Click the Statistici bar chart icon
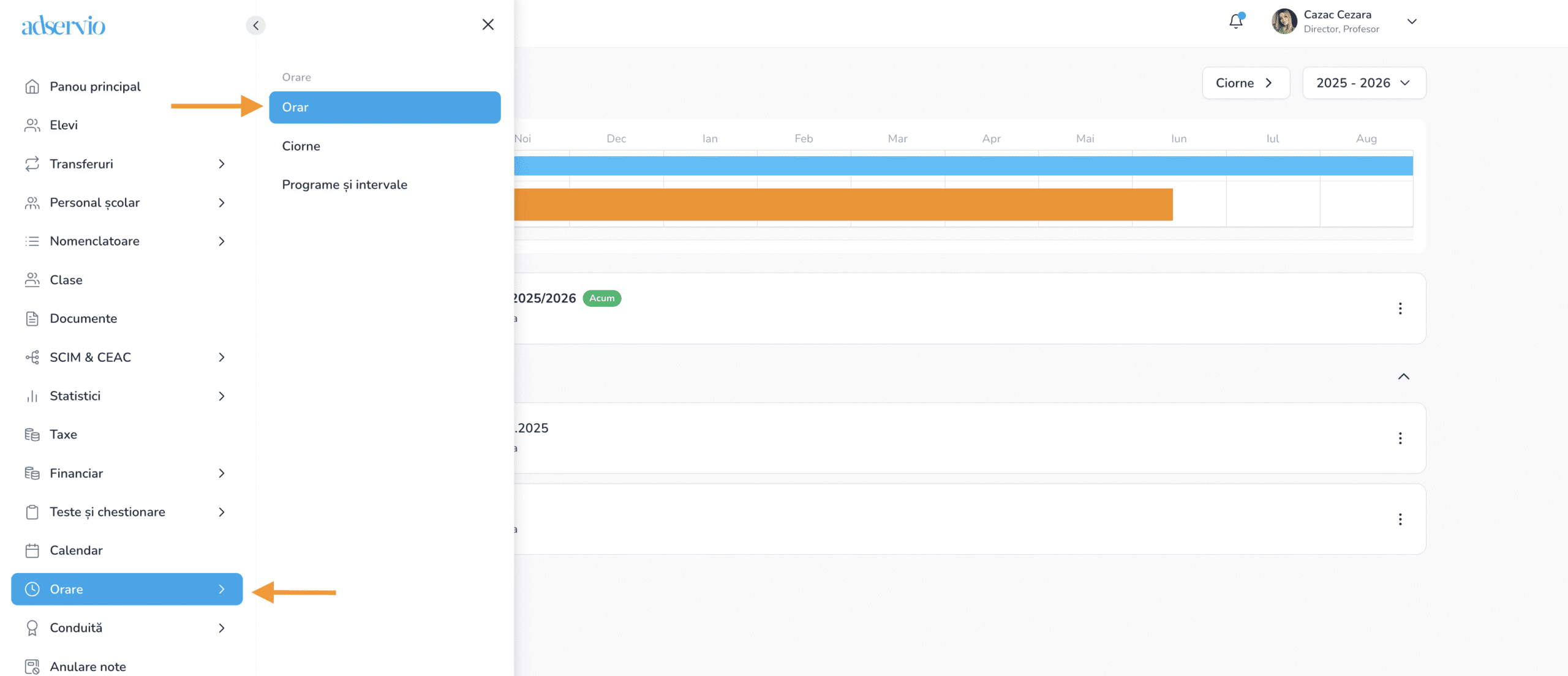The width and height of the screenshot is (1568, 676). (x=32, y=396)
